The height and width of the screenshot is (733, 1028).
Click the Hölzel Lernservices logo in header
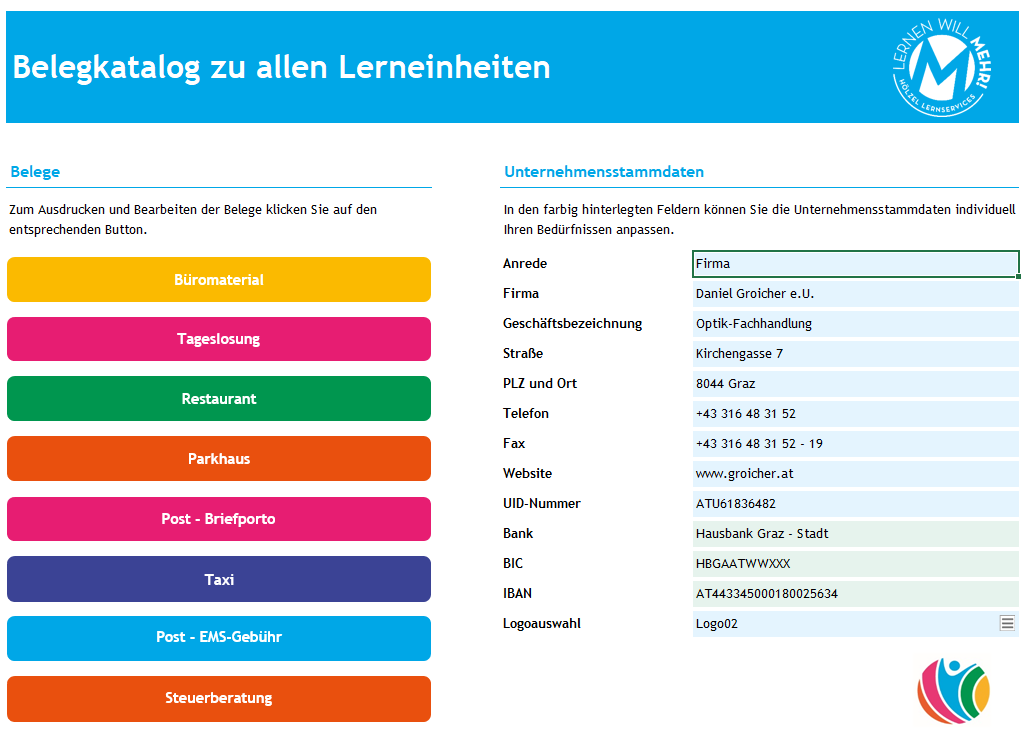pos(941,68)
